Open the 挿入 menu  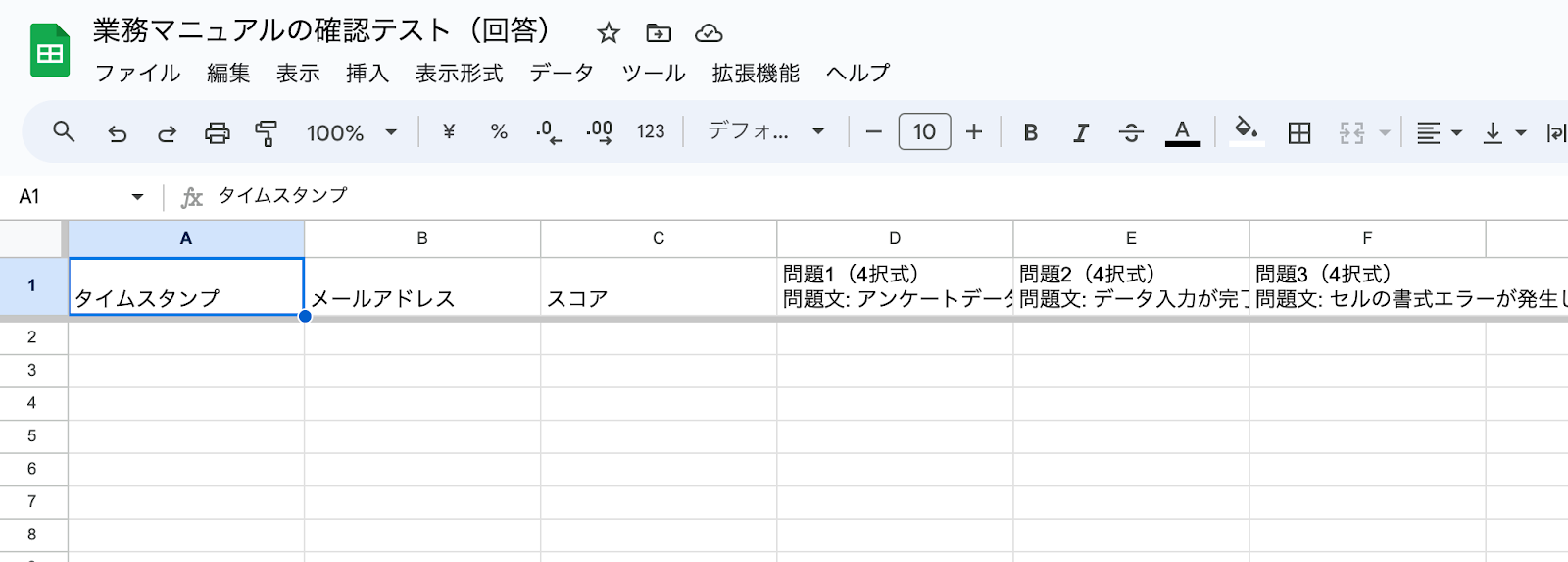tap(367, 74)
